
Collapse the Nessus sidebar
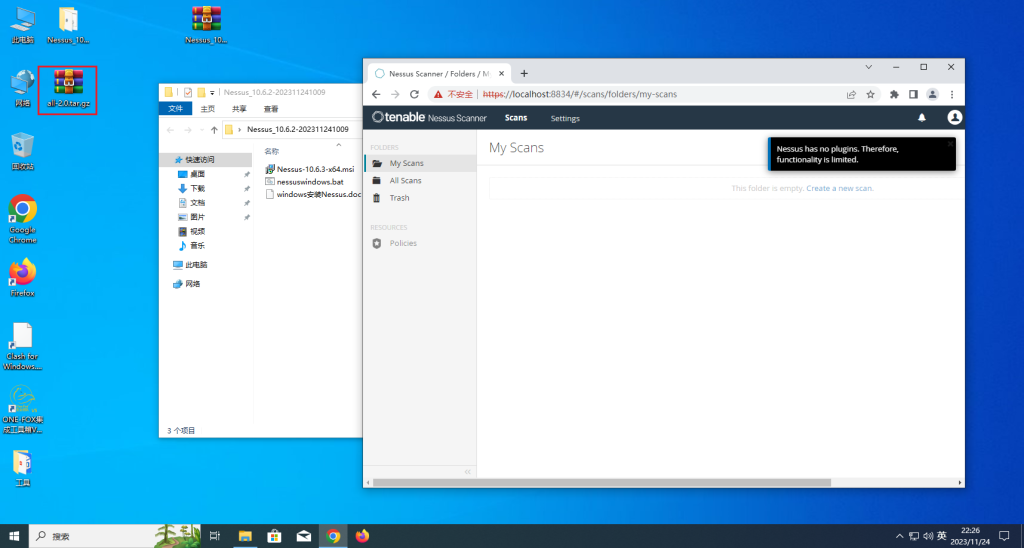click(x=467, y=471)
